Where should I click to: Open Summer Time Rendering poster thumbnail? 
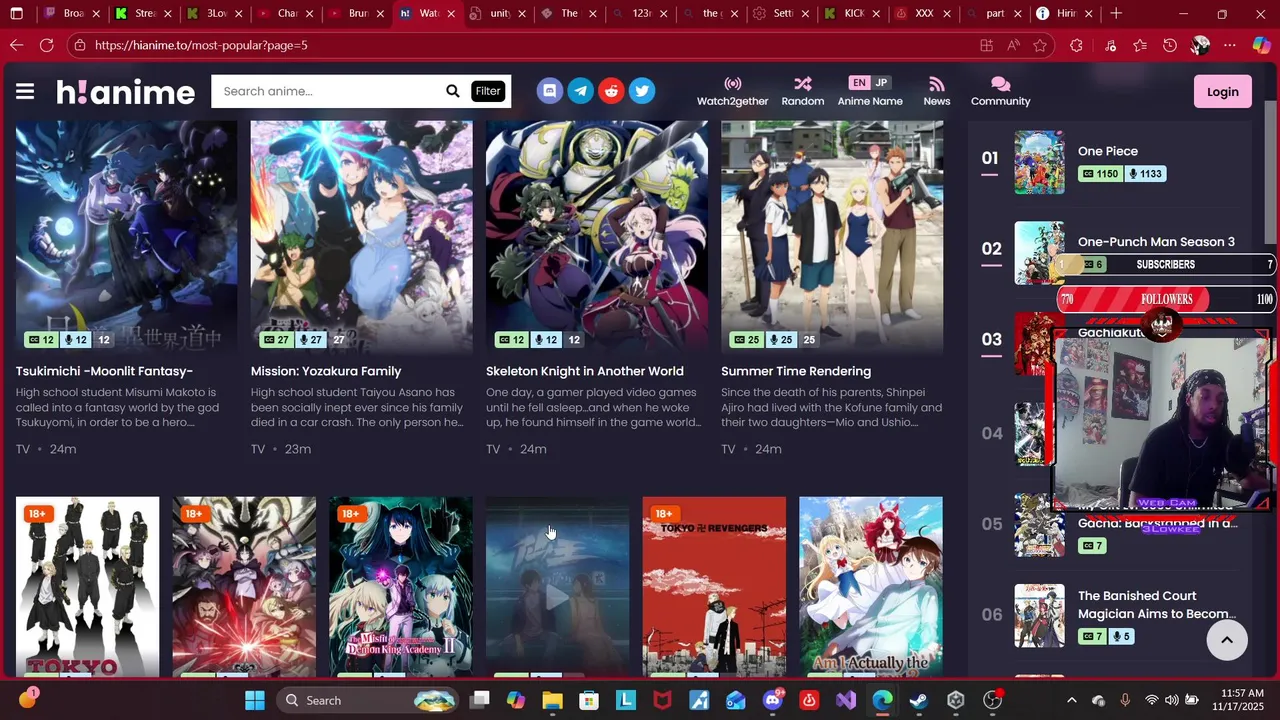click(832, 237)
